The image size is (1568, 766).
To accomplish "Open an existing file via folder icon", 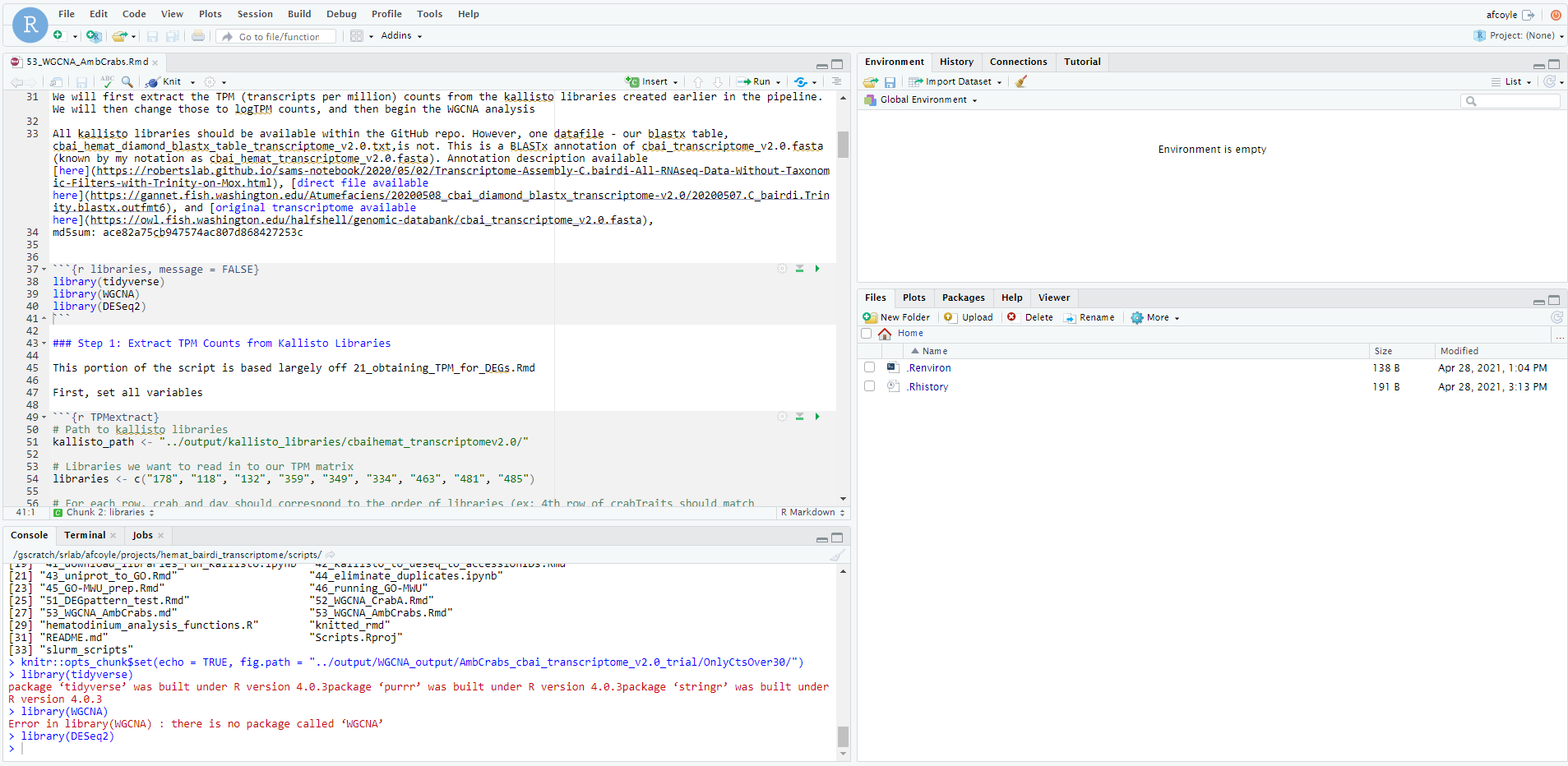I will tap(120, 35).
